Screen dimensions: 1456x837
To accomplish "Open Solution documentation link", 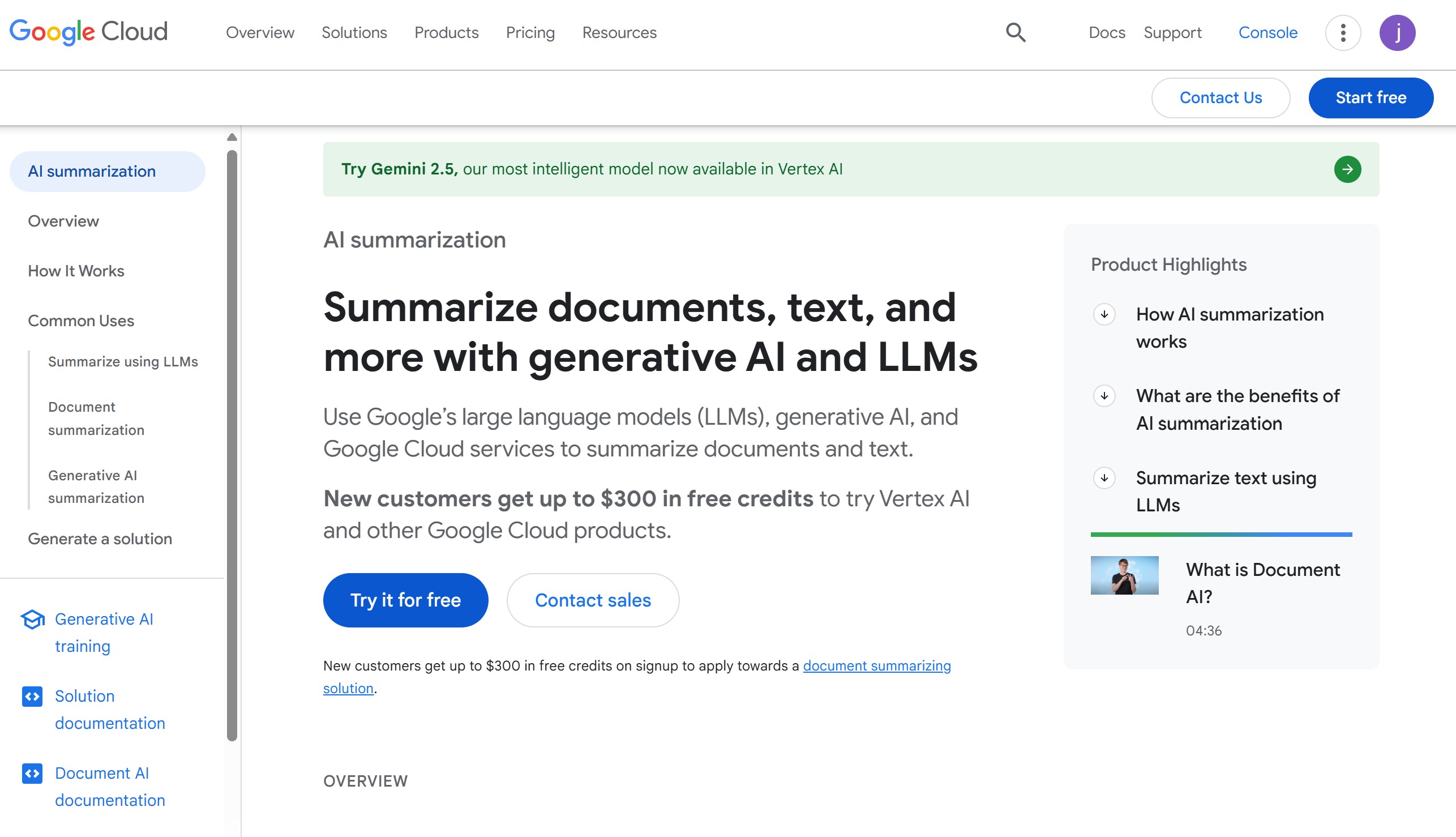I will pyautogui.click(x=110, y=710).
